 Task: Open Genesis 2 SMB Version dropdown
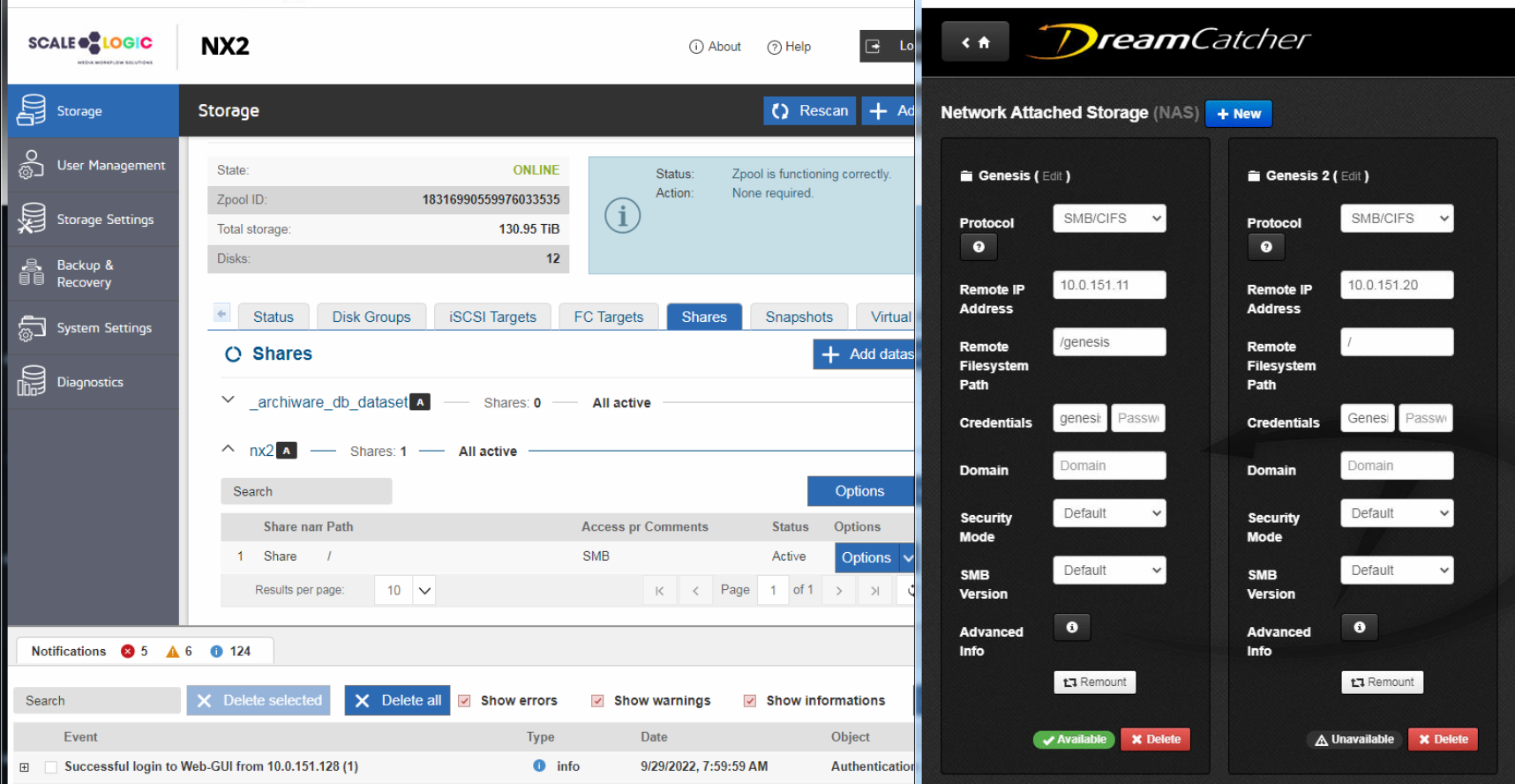click(1397, 571)
